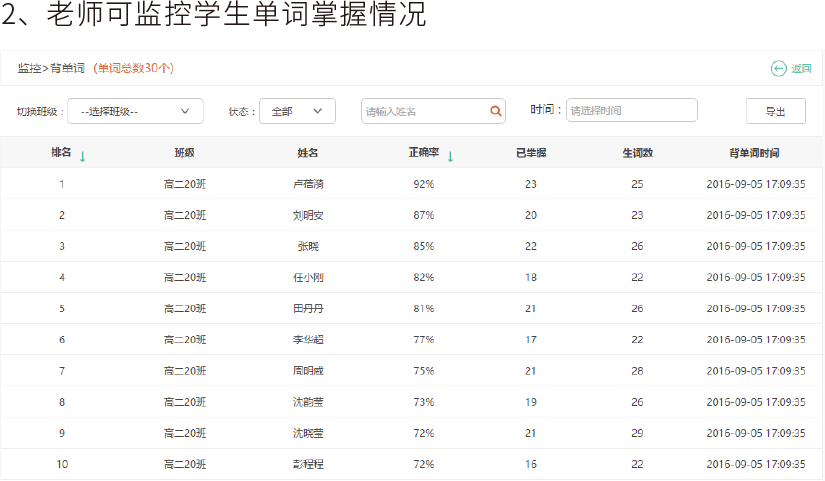This screenshot has height=481, width=825.
Task: Sort by accuracy rate arrow icon
Action: (450, 155)
